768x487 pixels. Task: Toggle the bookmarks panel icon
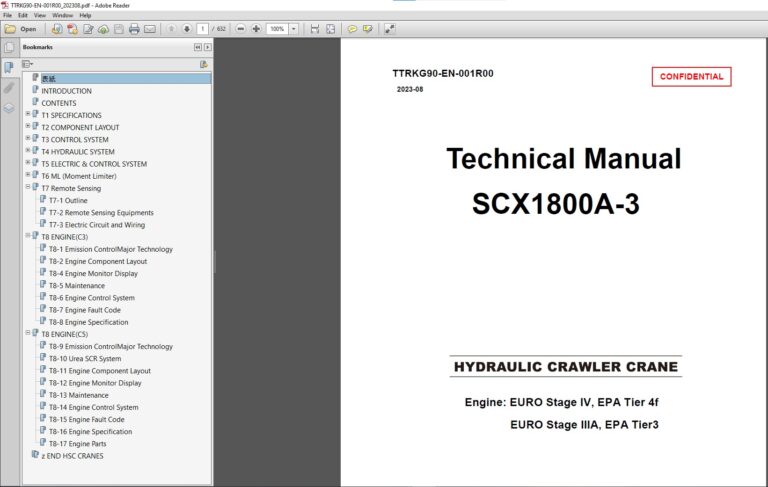coord(9,67)
